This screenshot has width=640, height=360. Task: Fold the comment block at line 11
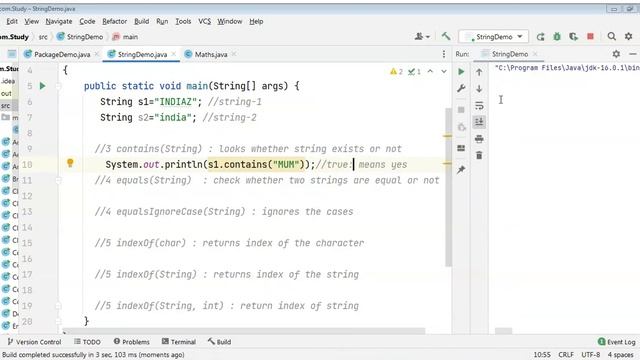tap(58, 180)
